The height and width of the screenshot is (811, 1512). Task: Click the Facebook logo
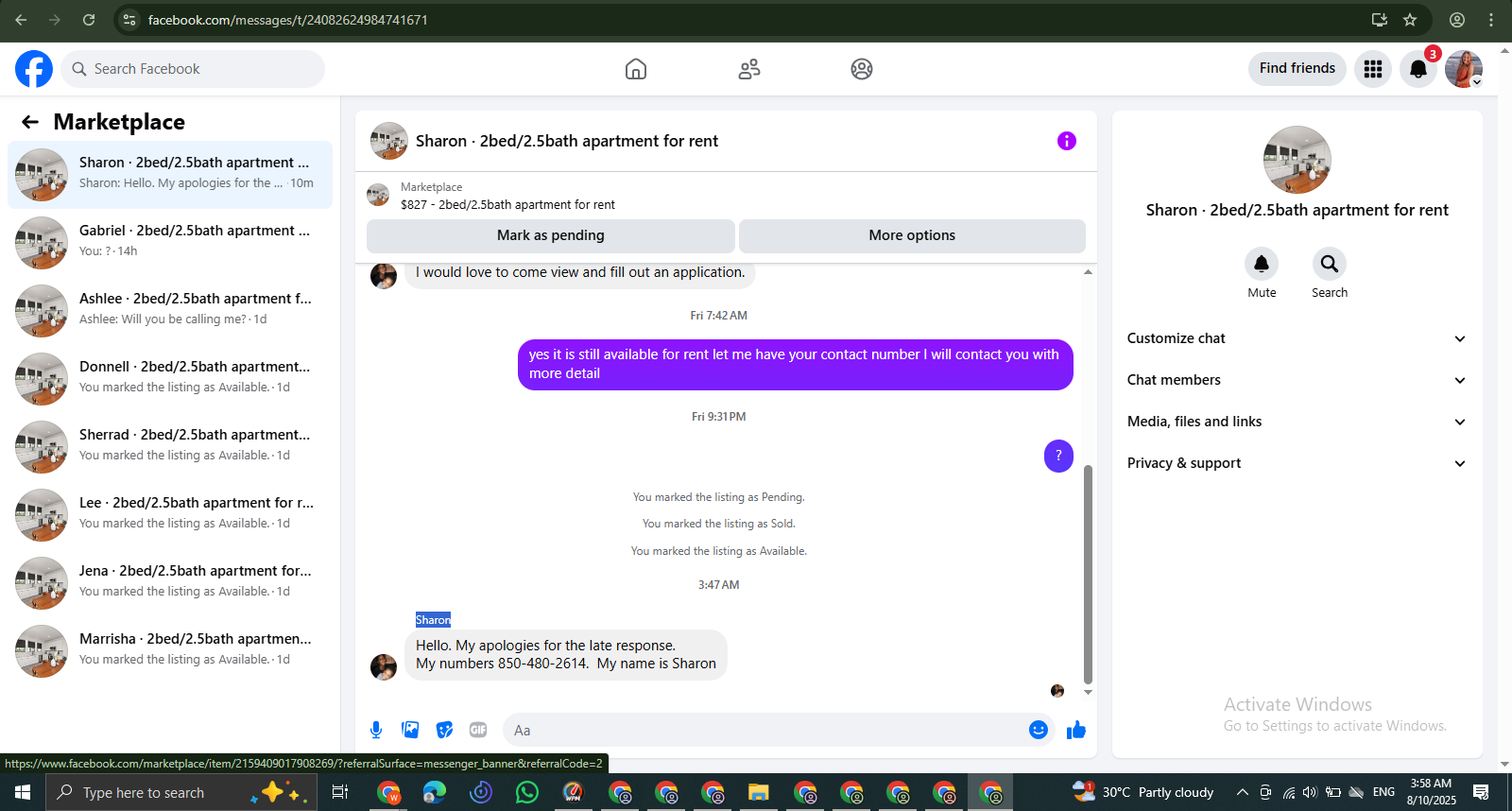pos(34,69)
